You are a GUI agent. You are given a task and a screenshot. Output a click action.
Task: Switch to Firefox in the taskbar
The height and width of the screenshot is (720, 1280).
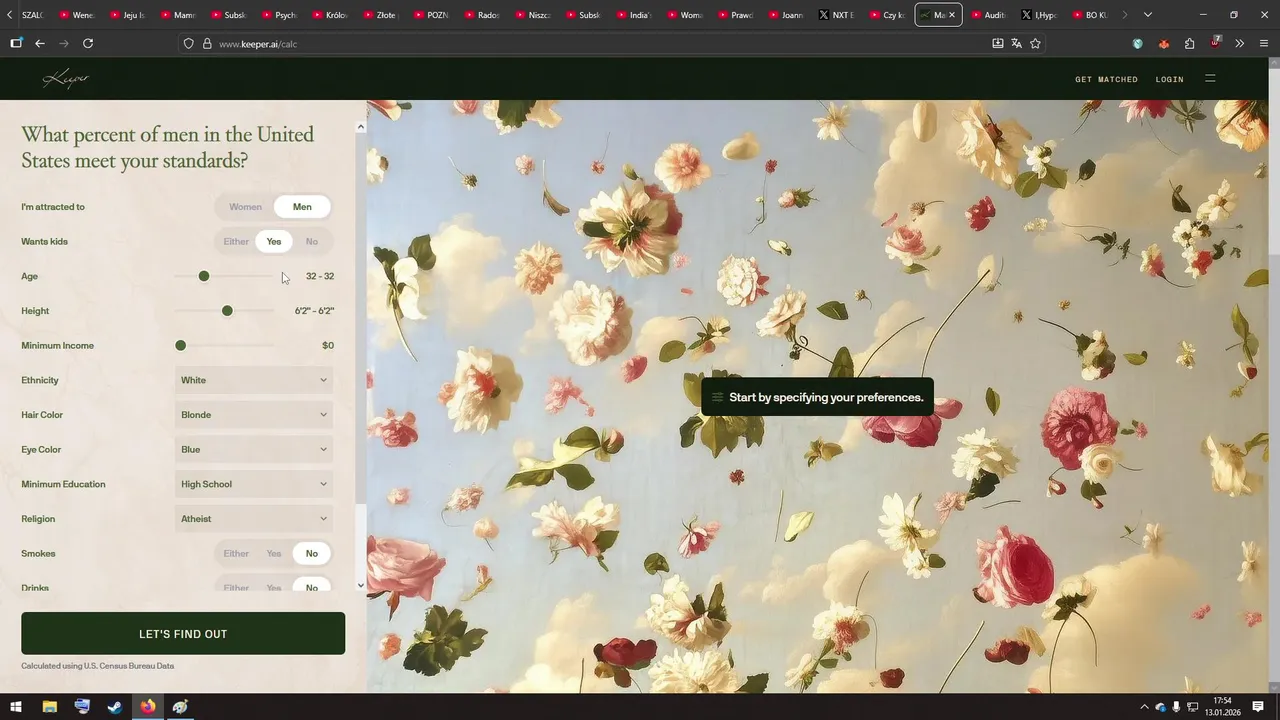148,706
